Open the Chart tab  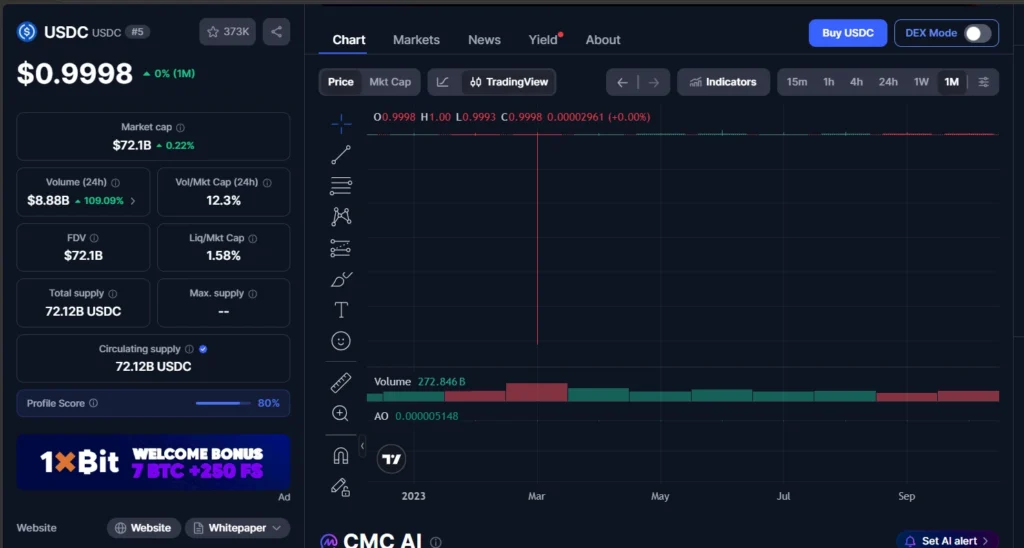tap(349, 40)
